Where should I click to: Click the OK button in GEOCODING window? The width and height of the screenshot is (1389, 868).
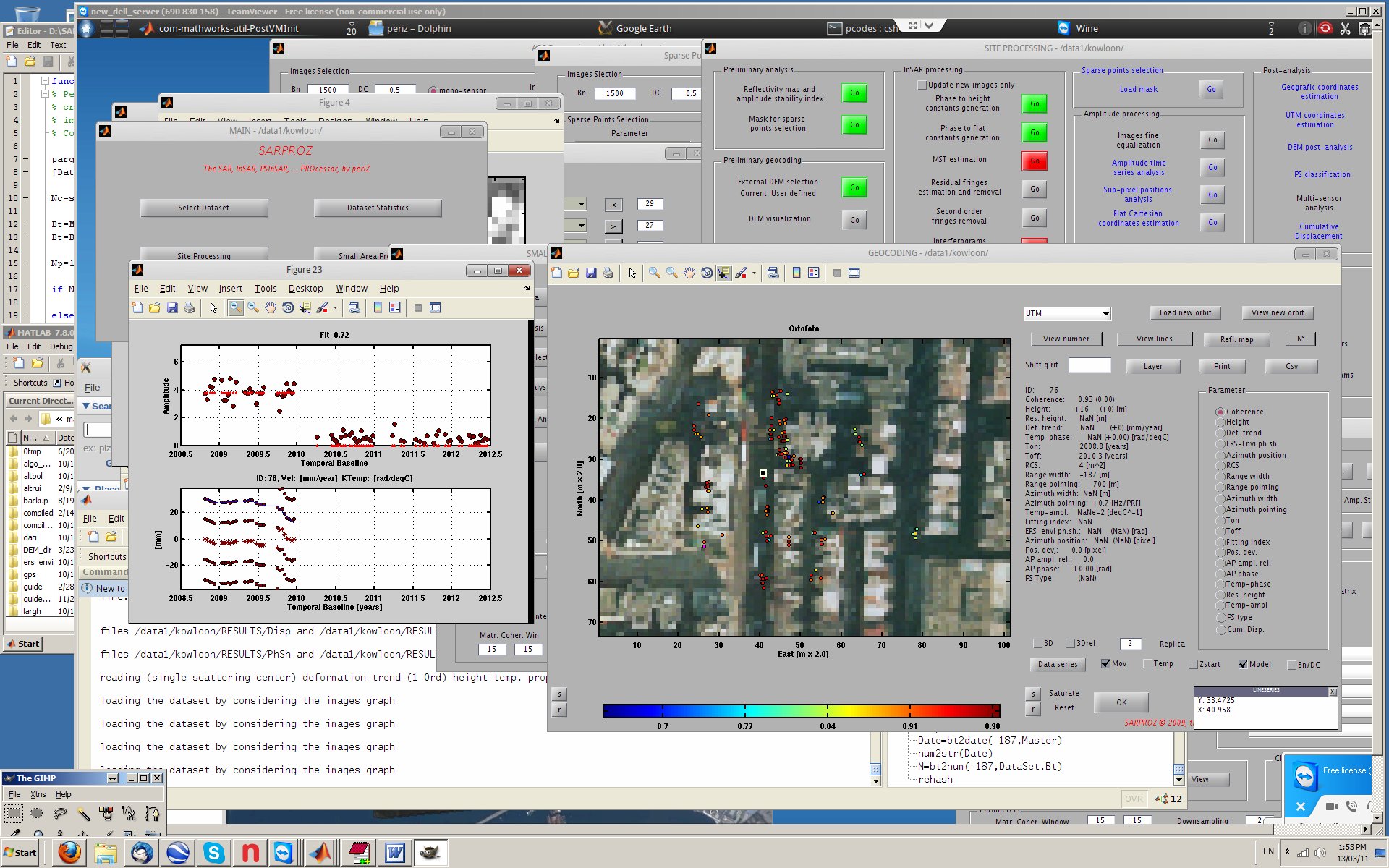coord(1121,702)
